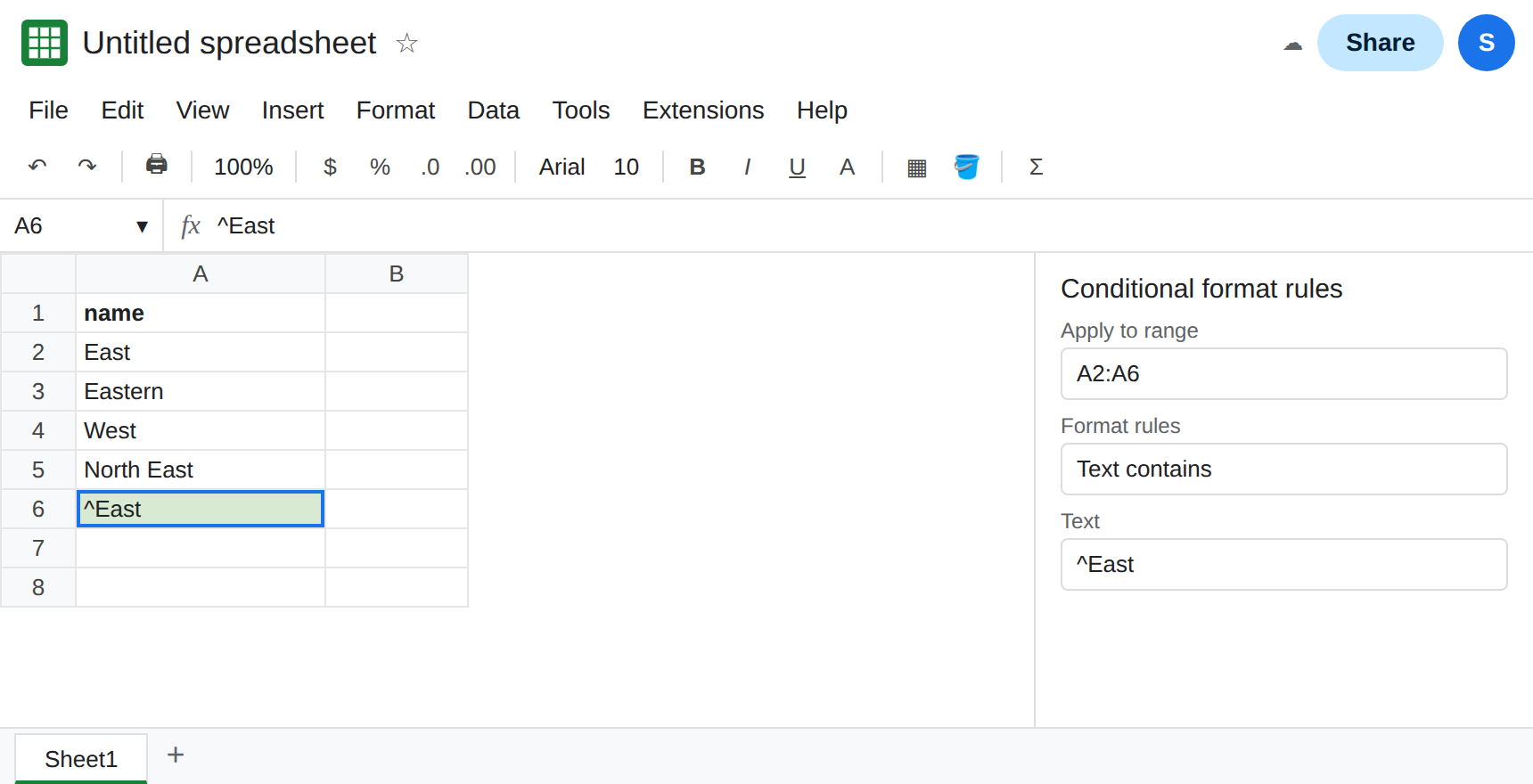Click the formula bar
The height and width of the screenshot is (784, 1533).
tap(869, 226)
